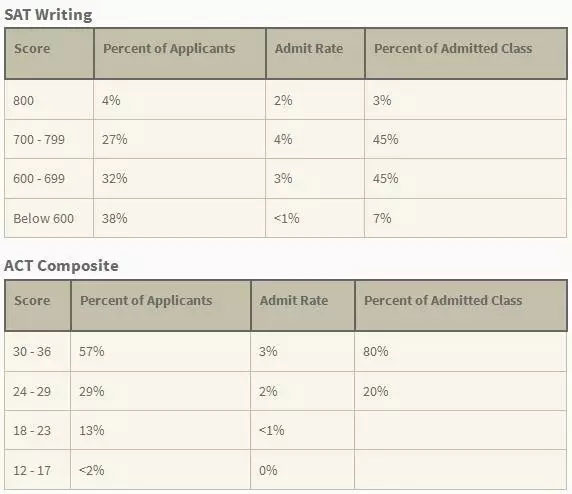Click the 800 score row cell
The image size is (572, 494).
pos(49,100)
